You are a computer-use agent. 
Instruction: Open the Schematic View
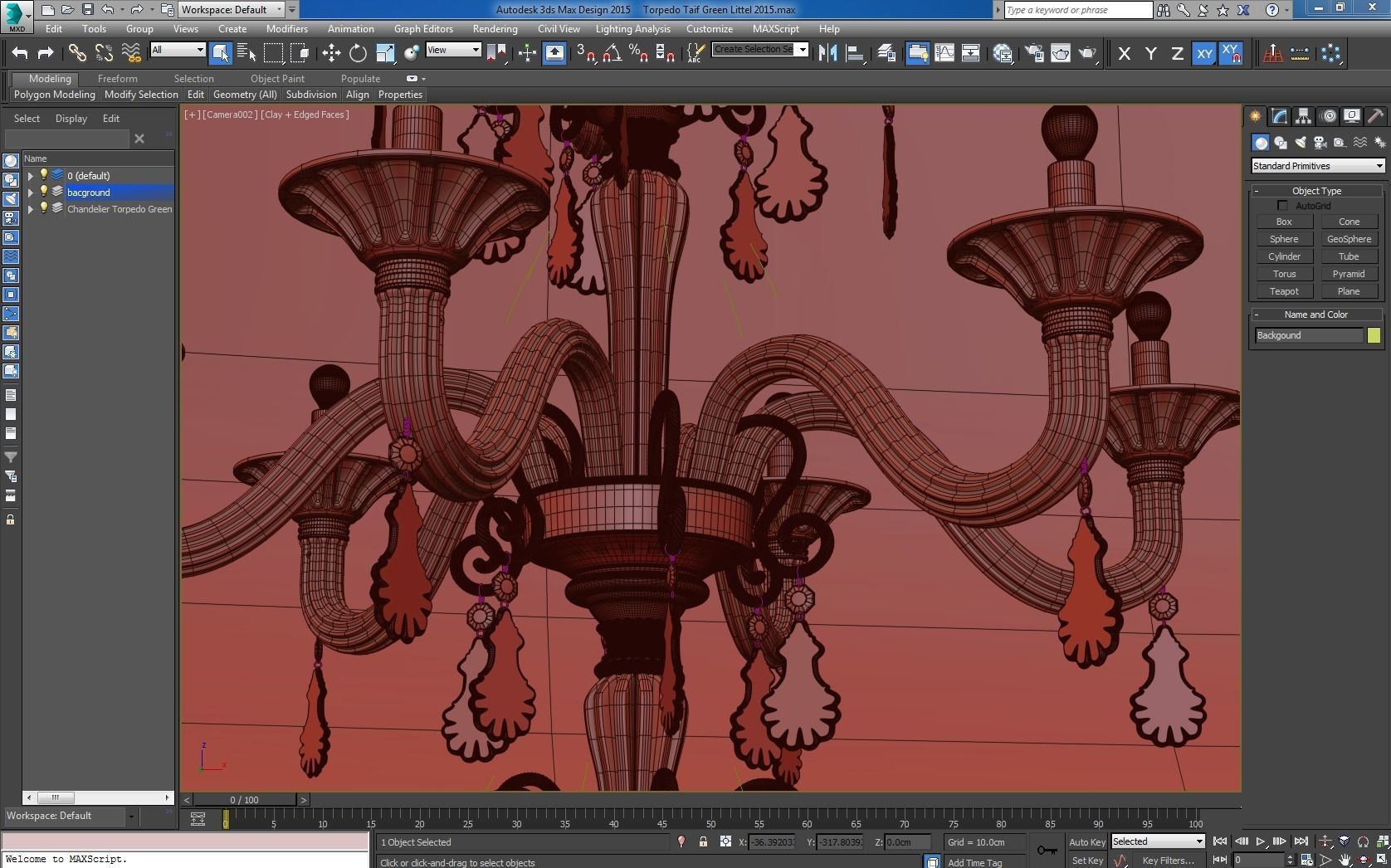[x=970, y=53]
